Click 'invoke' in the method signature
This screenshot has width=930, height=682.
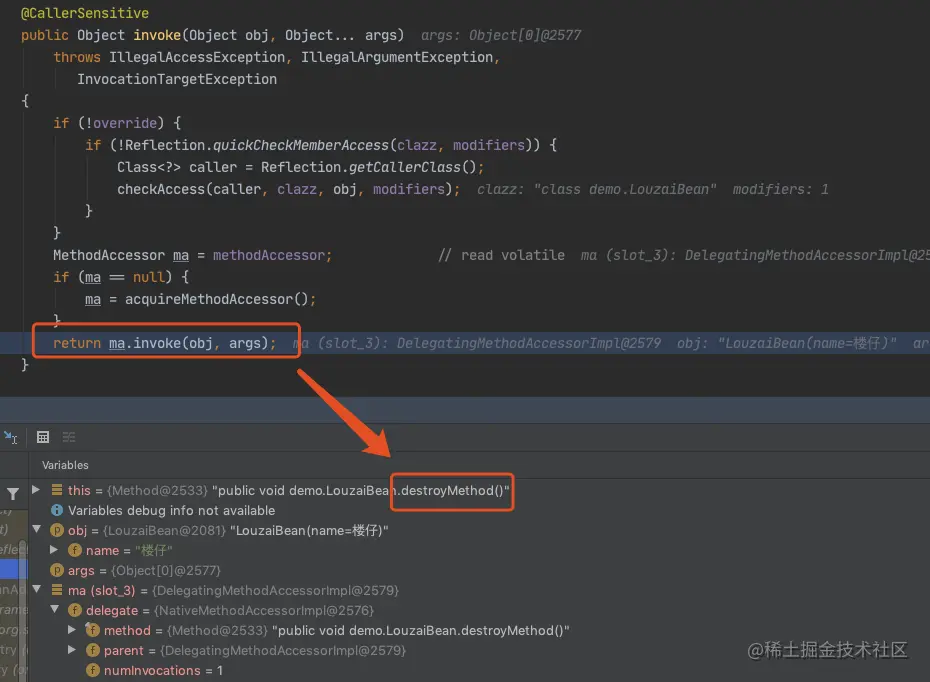(157, 35)
